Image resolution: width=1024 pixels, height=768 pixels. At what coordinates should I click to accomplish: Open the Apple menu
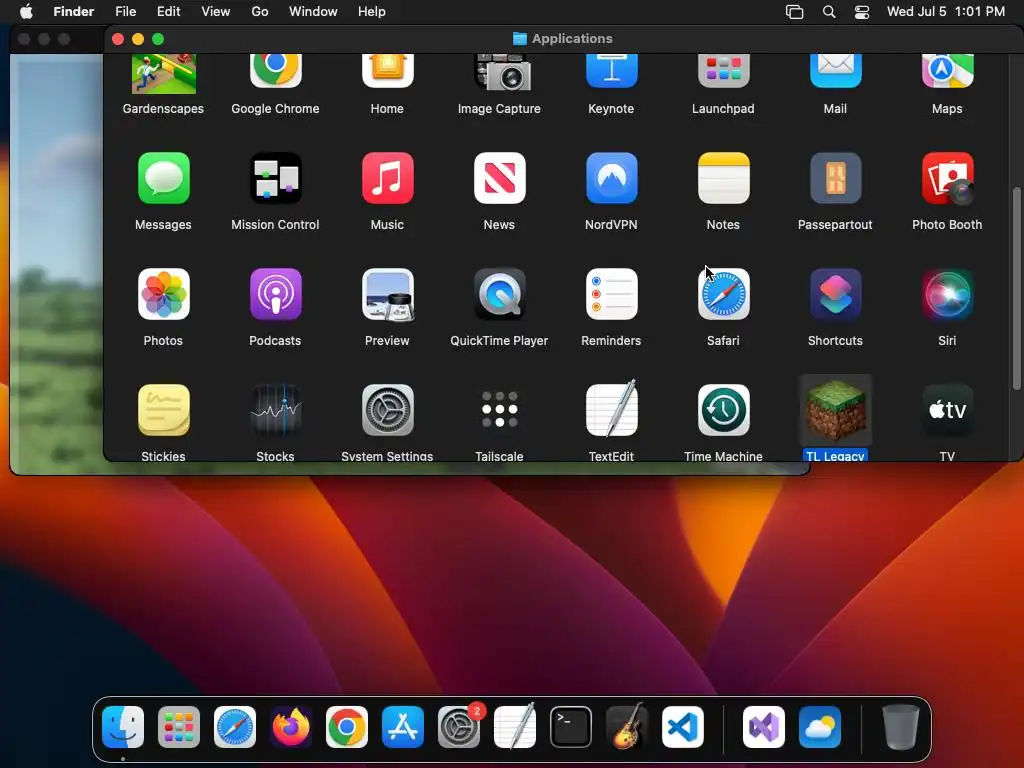[x=26, y=12]
